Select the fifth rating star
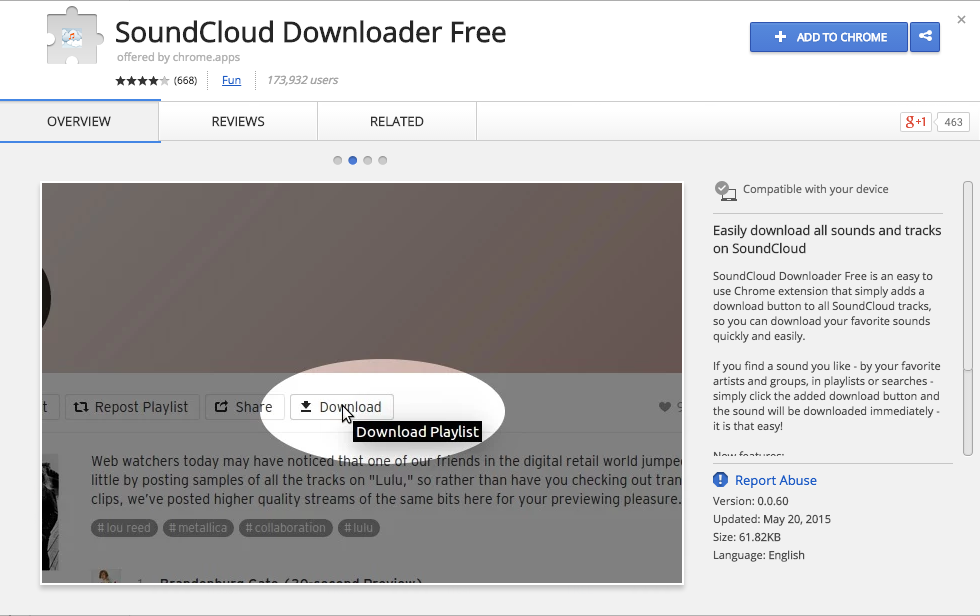980x616 pixels. pyautogui.click(x=166, y=80)
